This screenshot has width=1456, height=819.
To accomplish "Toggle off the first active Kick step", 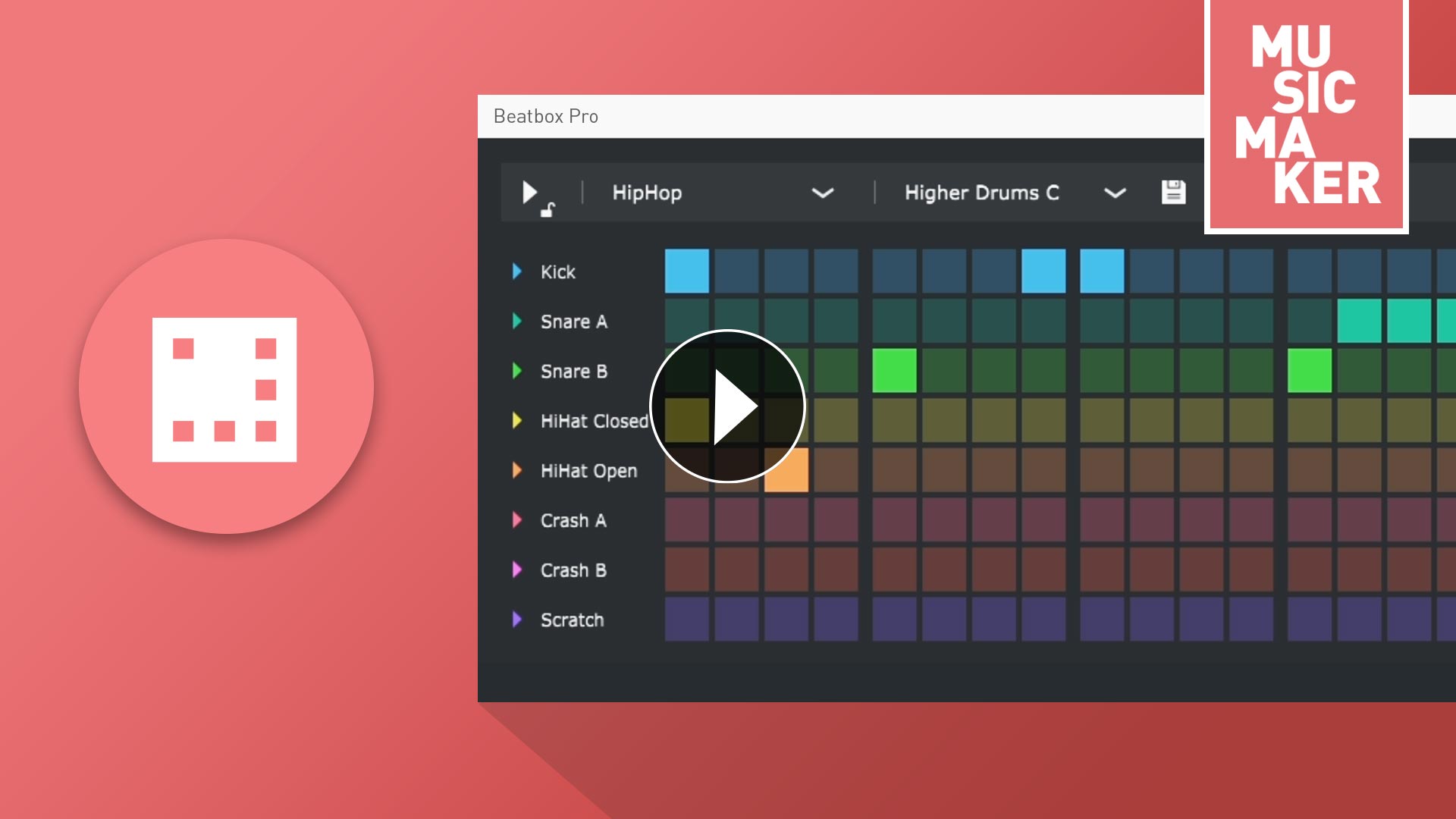I will (x=687, y=271).
